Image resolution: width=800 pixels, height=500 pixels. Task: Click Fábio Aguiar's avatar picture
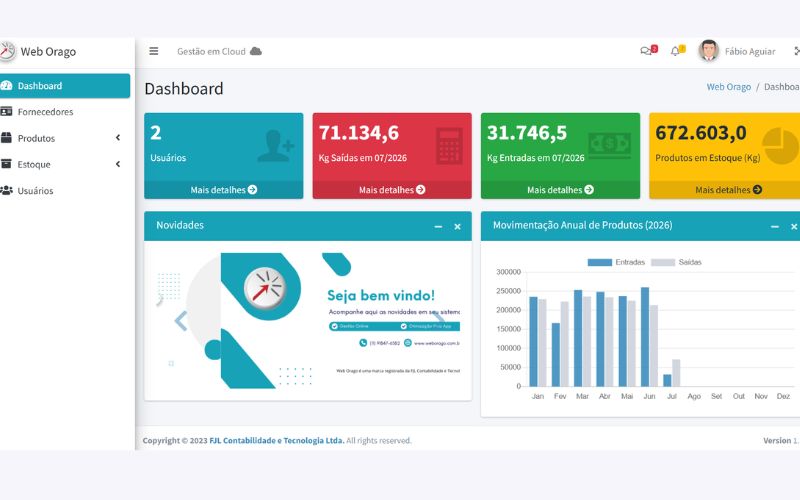tap(709, 51)
